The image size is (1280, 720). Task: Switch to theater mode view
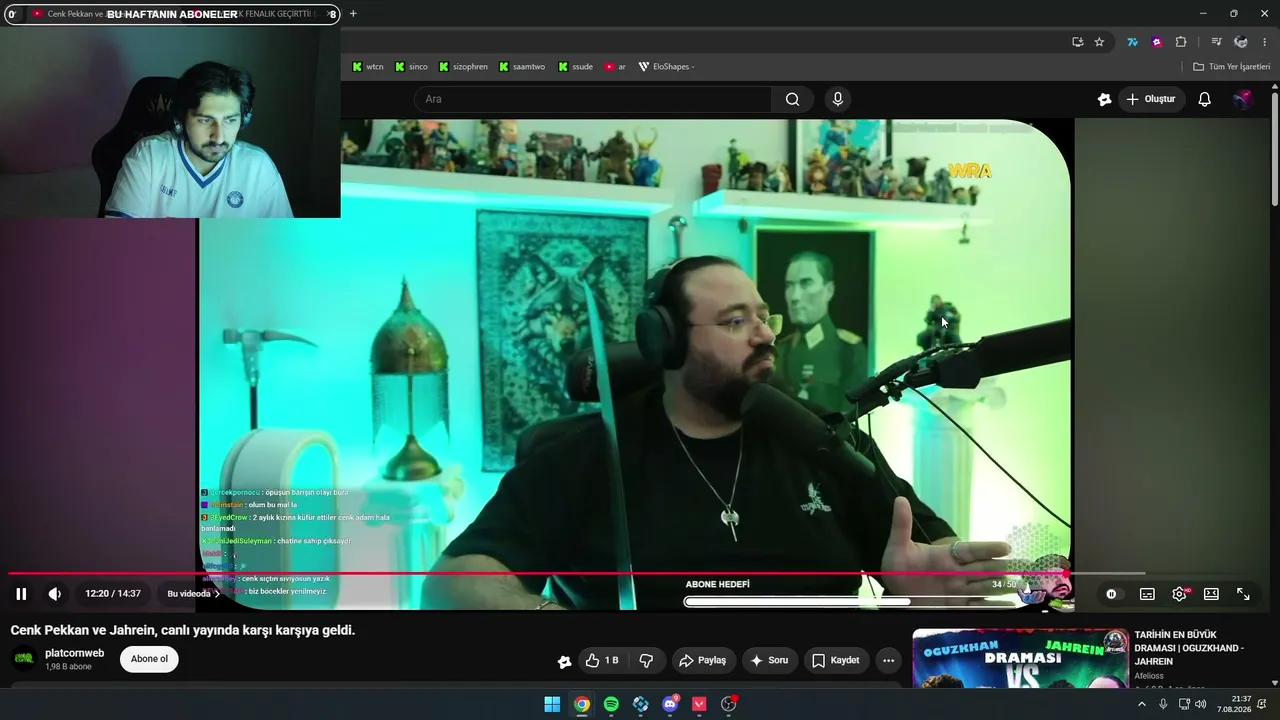coord(1211,594)
